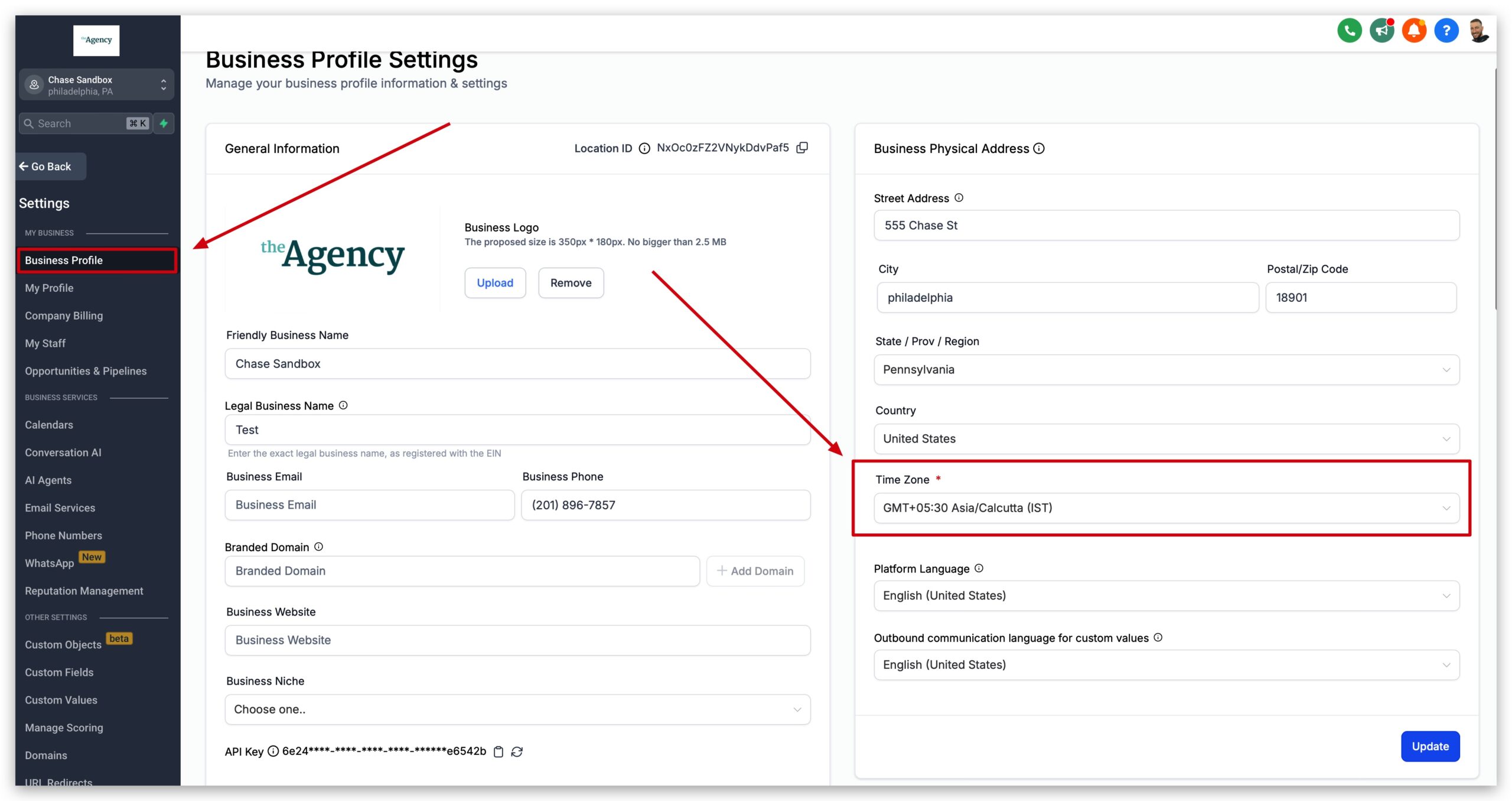View the Legal Business Name info tooltip
This screenshot has height=801, width=1512.
point(343,405)
